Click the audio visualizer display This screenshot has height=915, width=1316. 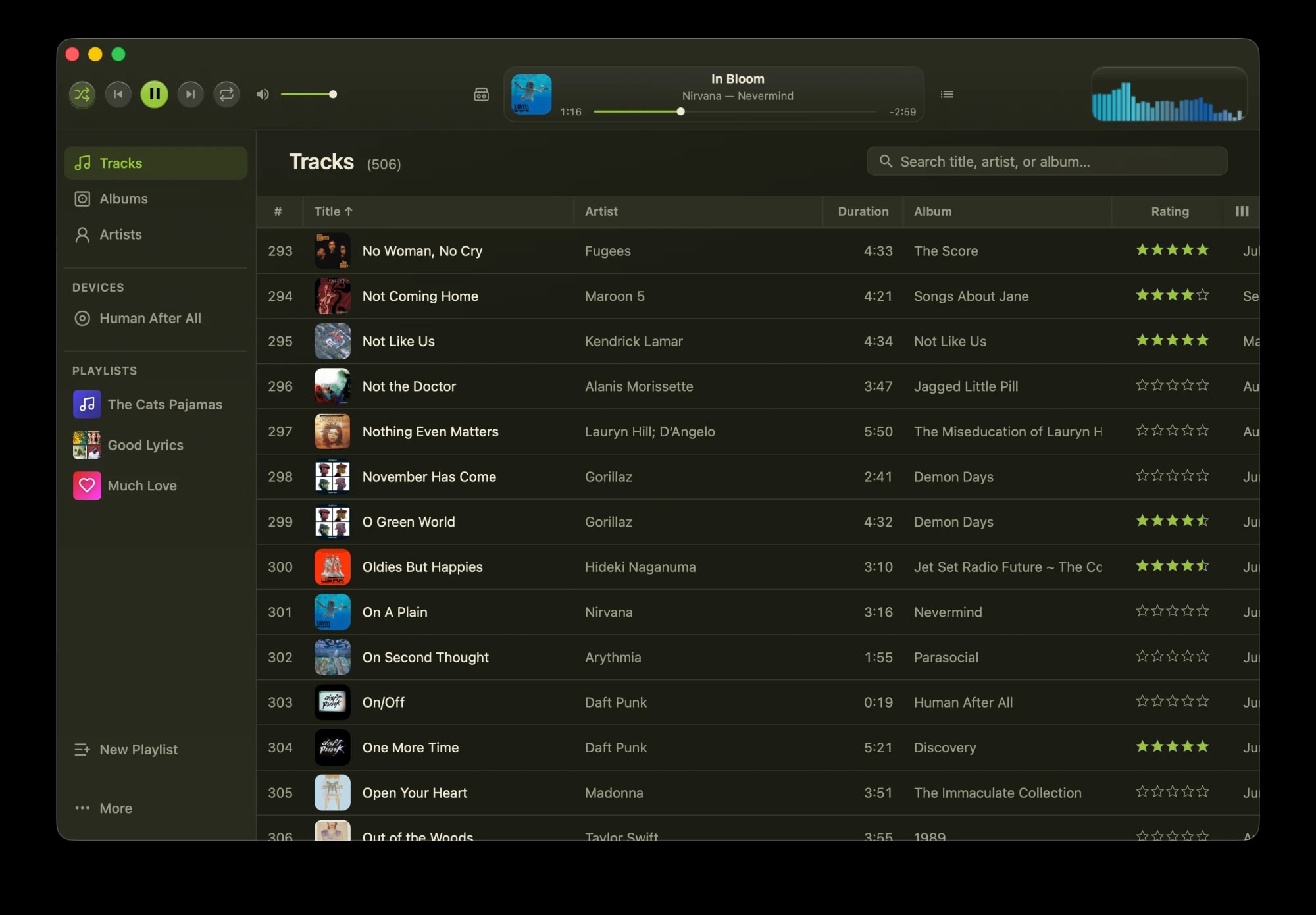click(1169, 95)
